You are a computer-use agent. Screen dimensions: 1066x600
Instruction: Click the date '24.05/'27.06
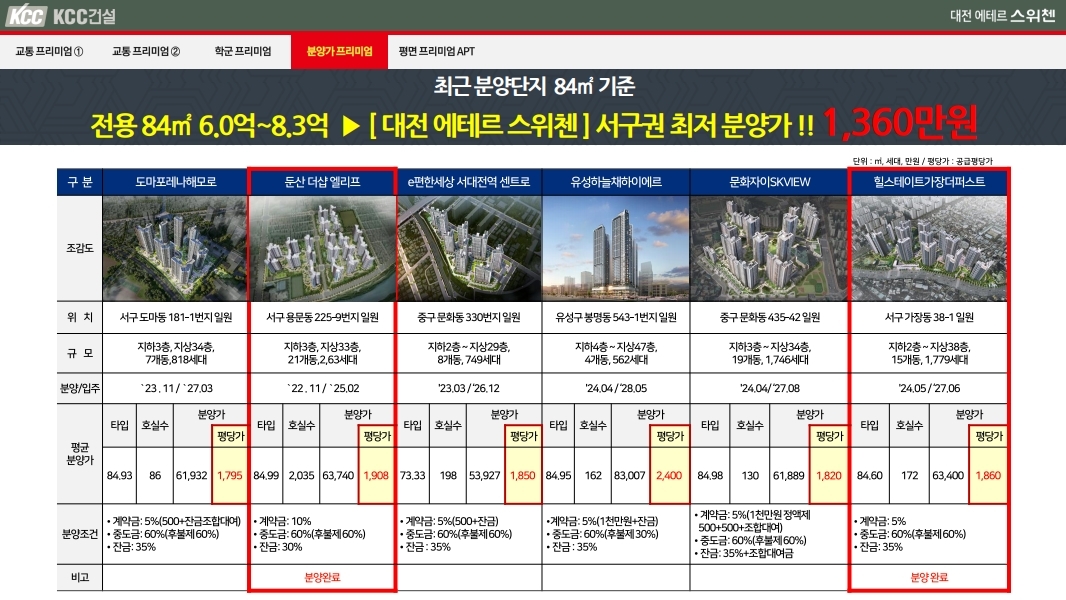tap(929, 389)
